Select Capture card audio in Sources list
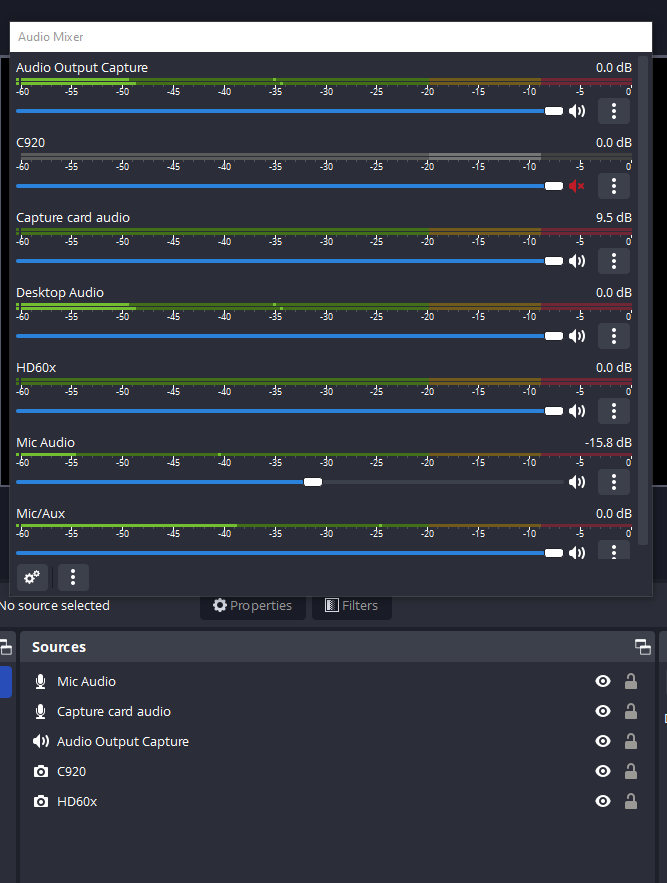Viewport: 667px width, 883px height. pos(337,711)
